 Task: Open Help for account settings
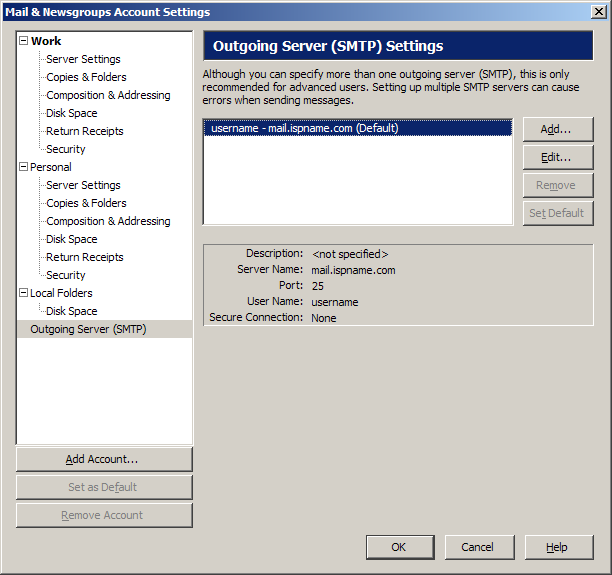click(558, 547)
